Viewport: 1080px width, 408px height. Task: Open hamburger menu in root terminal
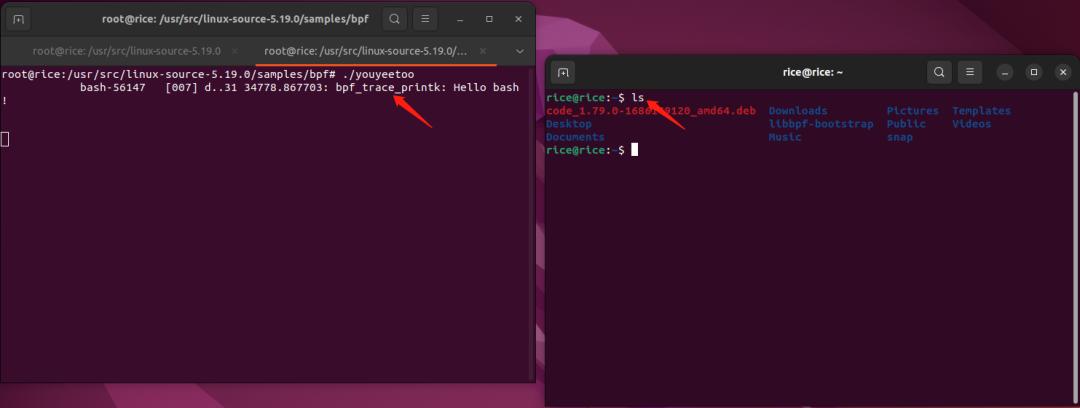(426, 19)
